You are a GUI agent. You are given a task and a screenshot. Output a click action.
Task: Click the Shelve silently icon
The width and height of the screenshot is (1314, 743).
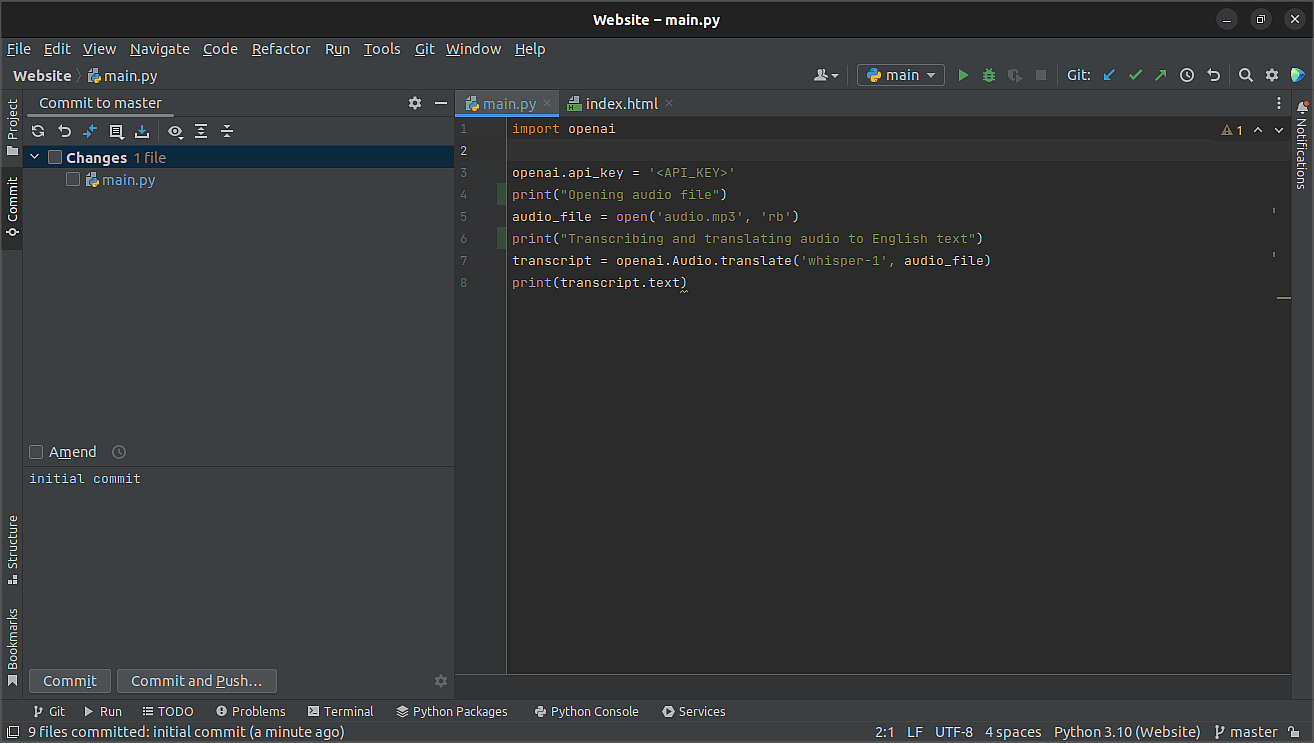142,131
